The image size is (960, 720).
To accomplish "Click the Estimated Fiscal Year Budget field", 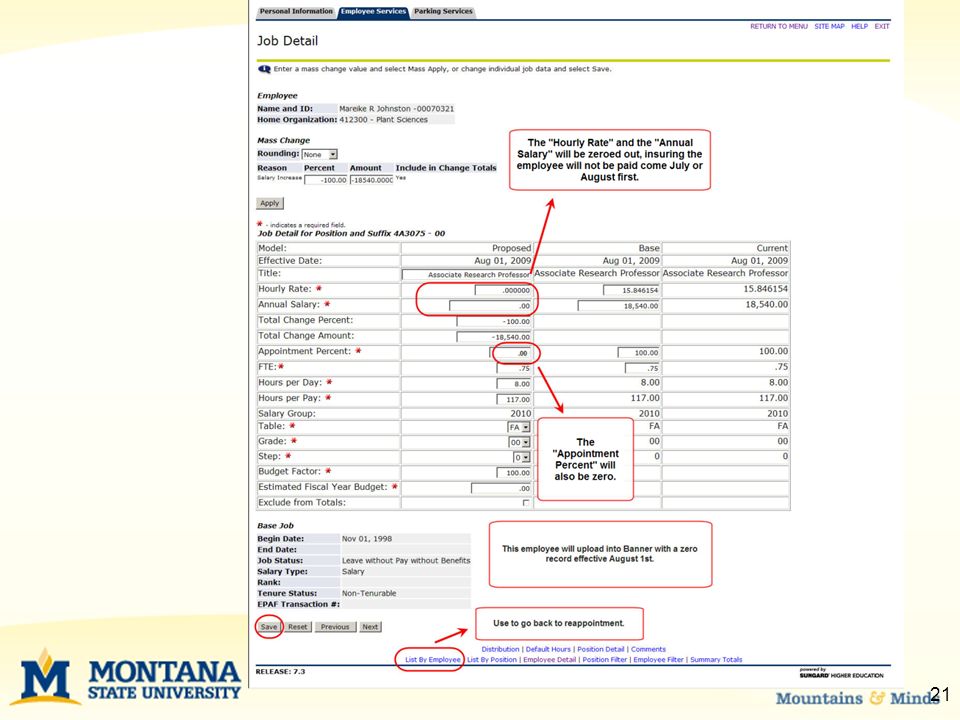I will [x=501, y=488].
